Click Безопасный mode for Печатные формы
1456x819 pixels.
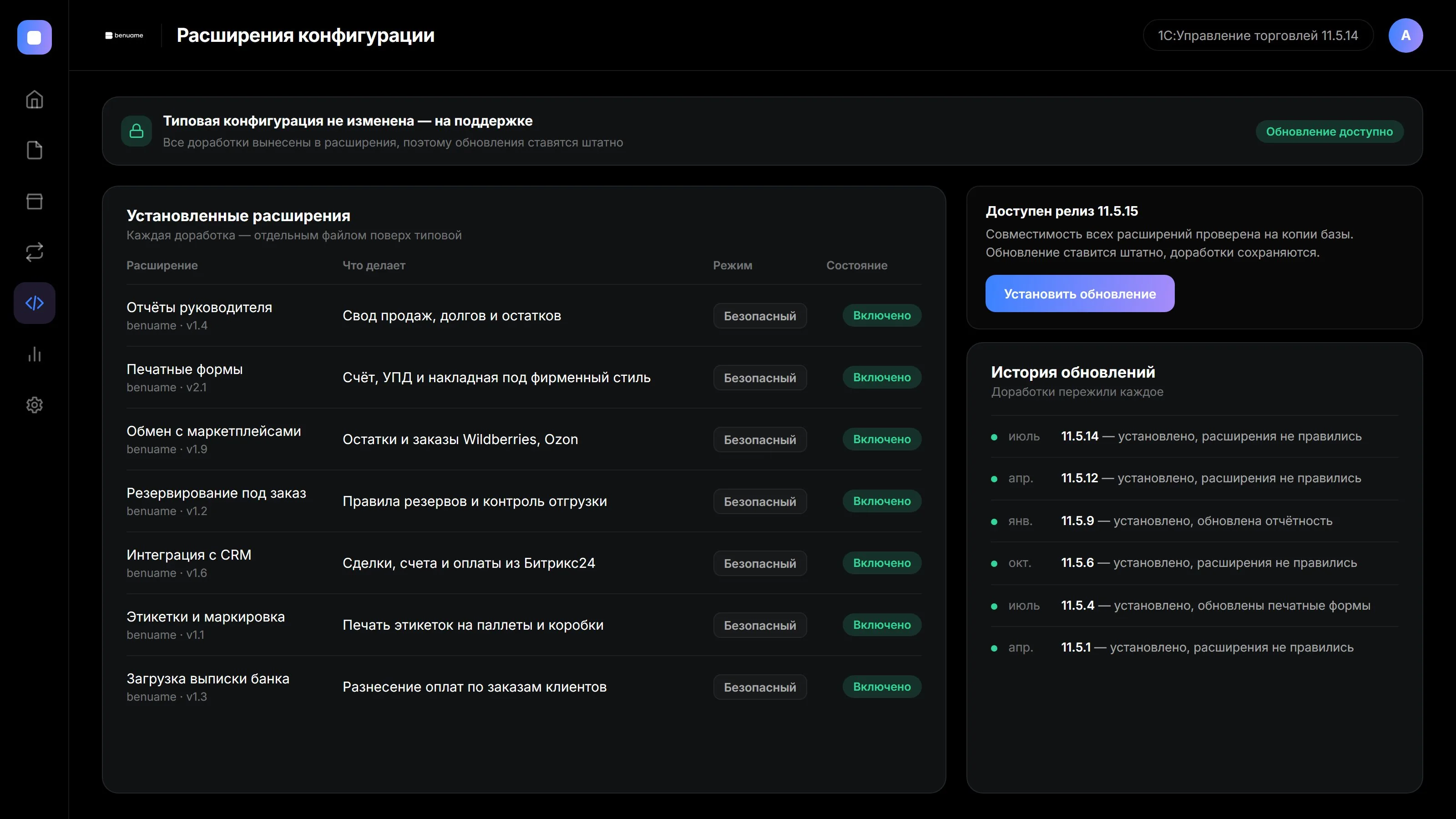[x=760, y=378]
